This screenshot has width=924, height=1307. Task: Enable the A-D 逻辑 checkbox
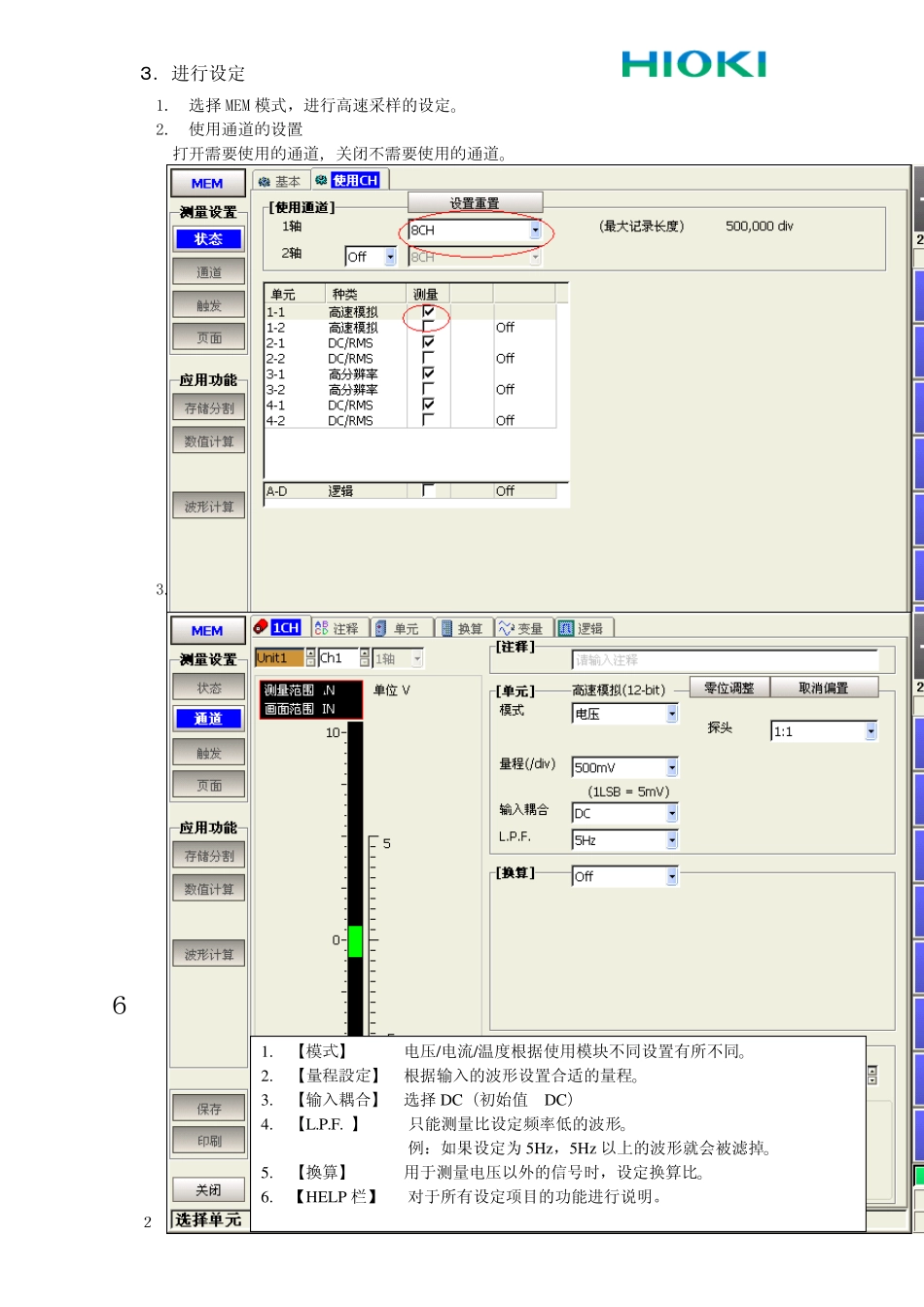pyautogui.click(x=428, y=490)
